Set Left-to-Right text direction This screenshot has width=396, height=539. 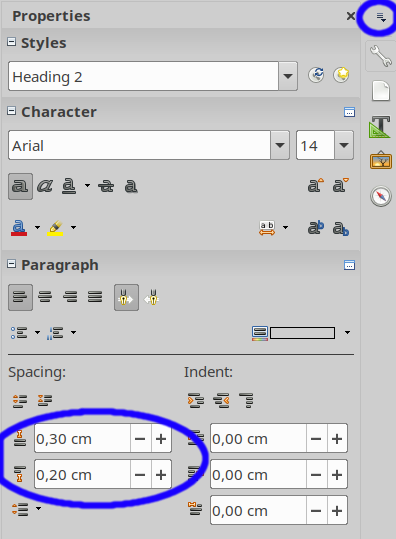pyautogui.click(x=126, y=297)
